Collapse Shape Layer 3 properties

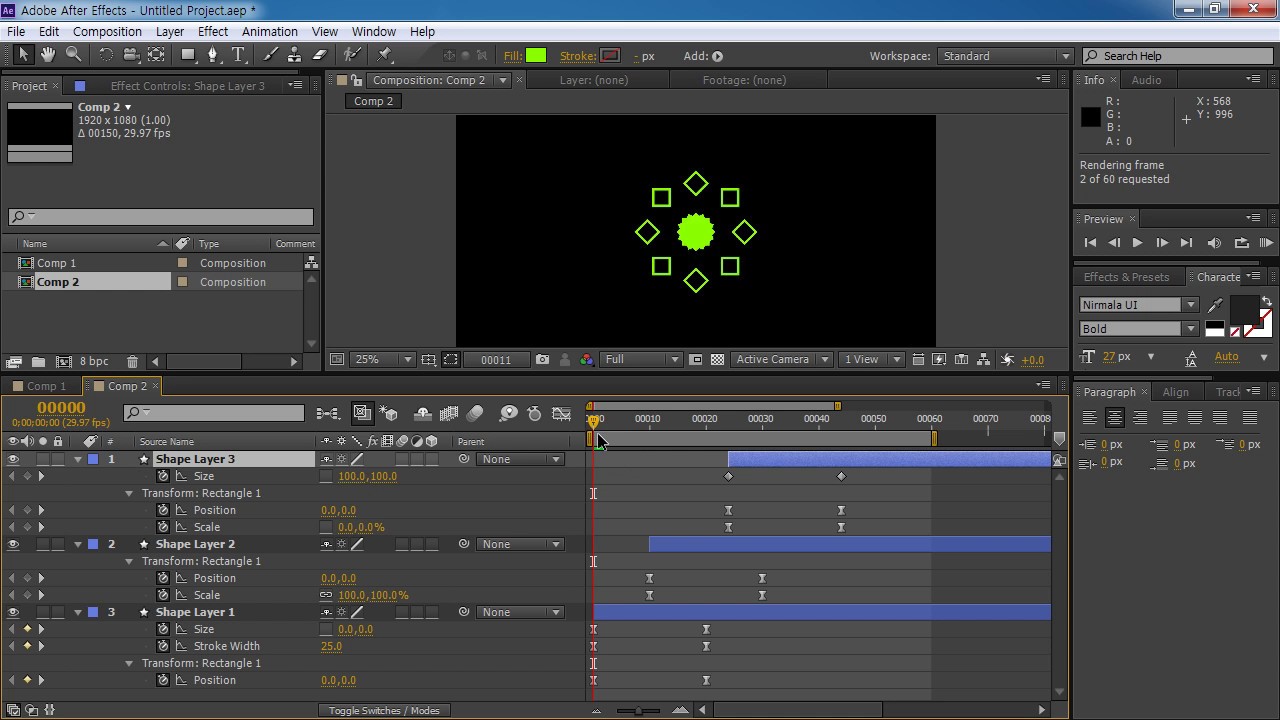tap(77, 459)
